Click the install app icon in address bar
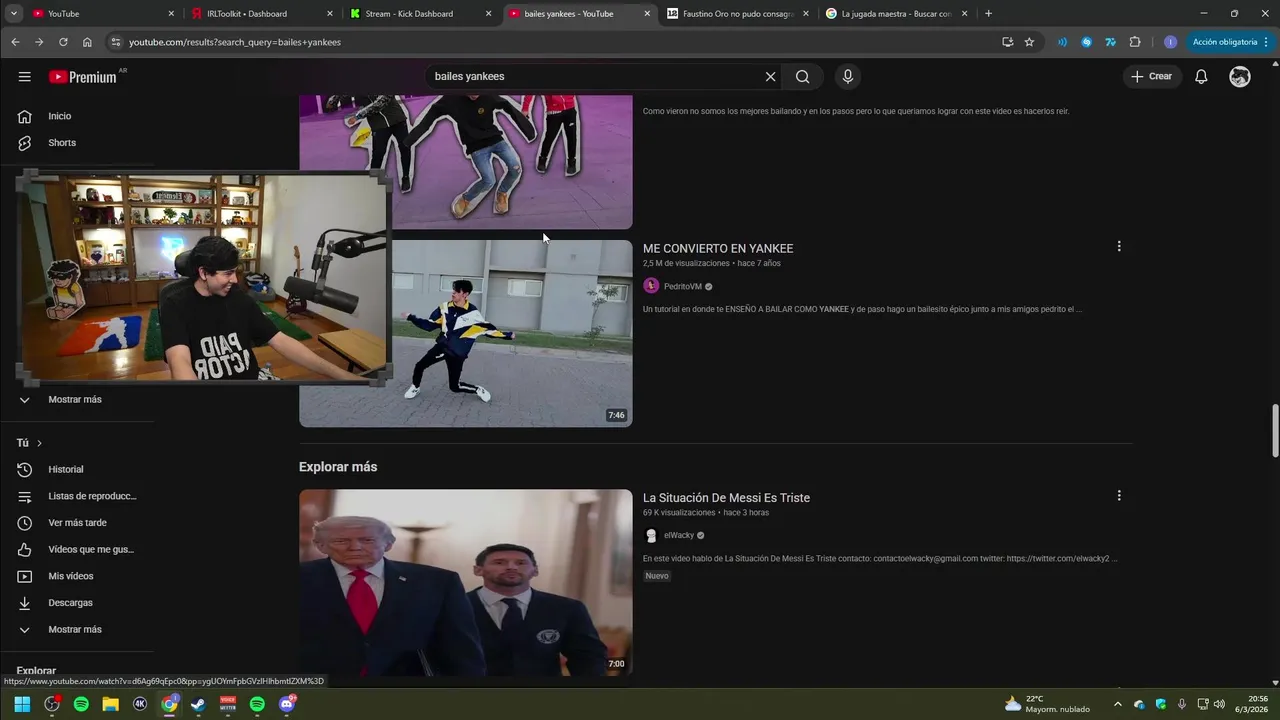The image size is (1280, 720). point(1007,42)
